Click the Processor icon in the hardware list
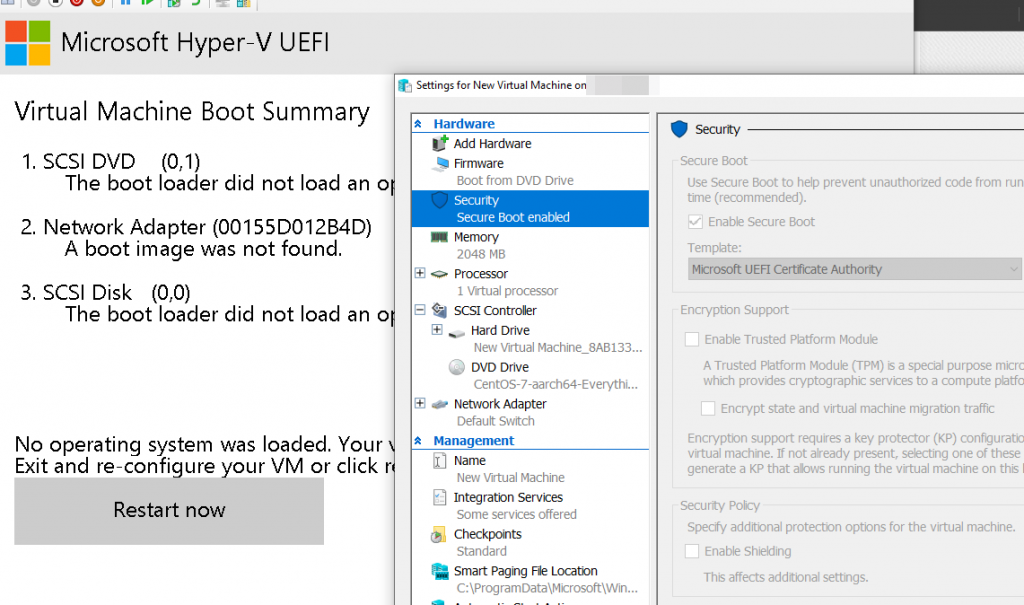 (x=440, y=274)
